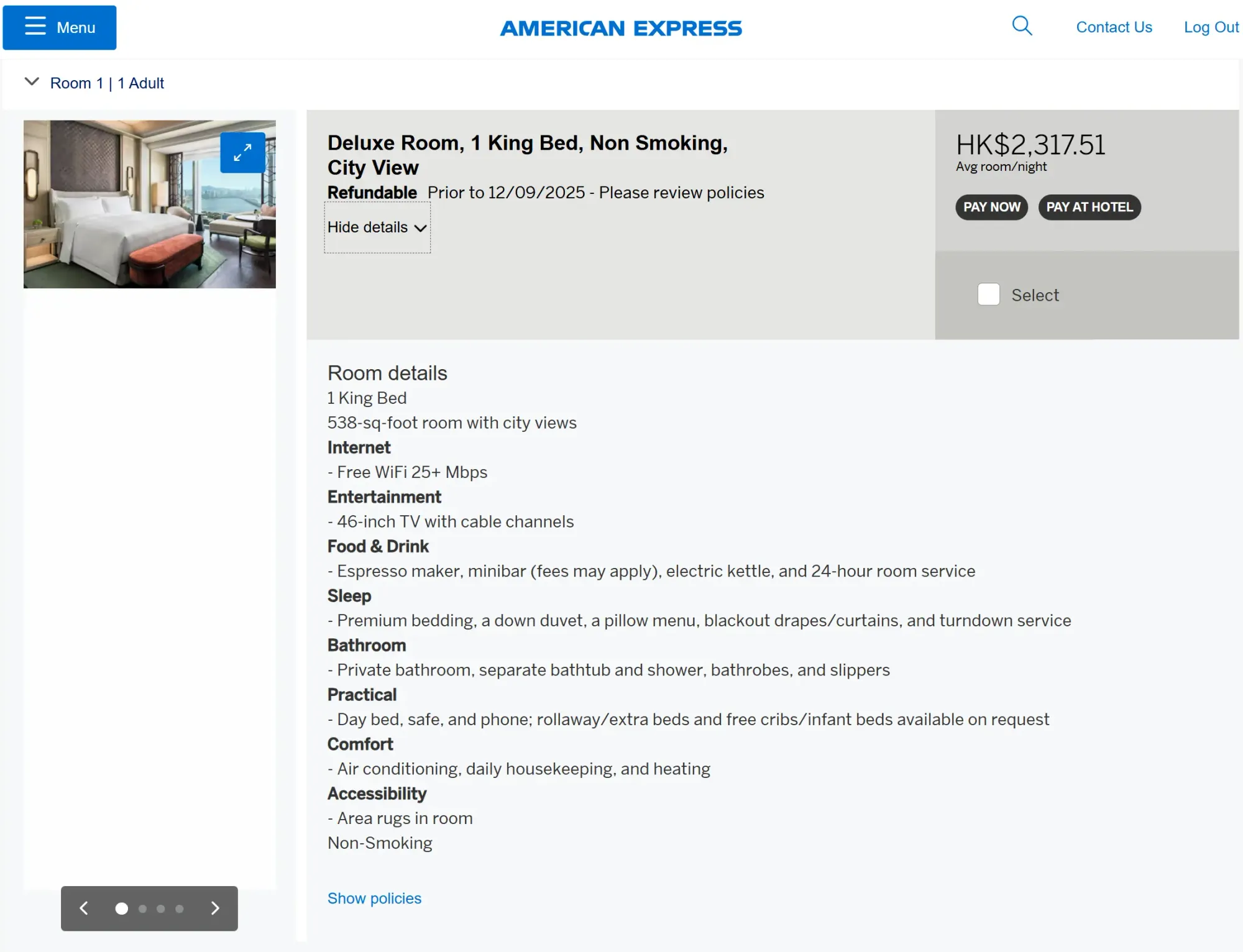Expand the Show policies link

(x=374, y=899)
